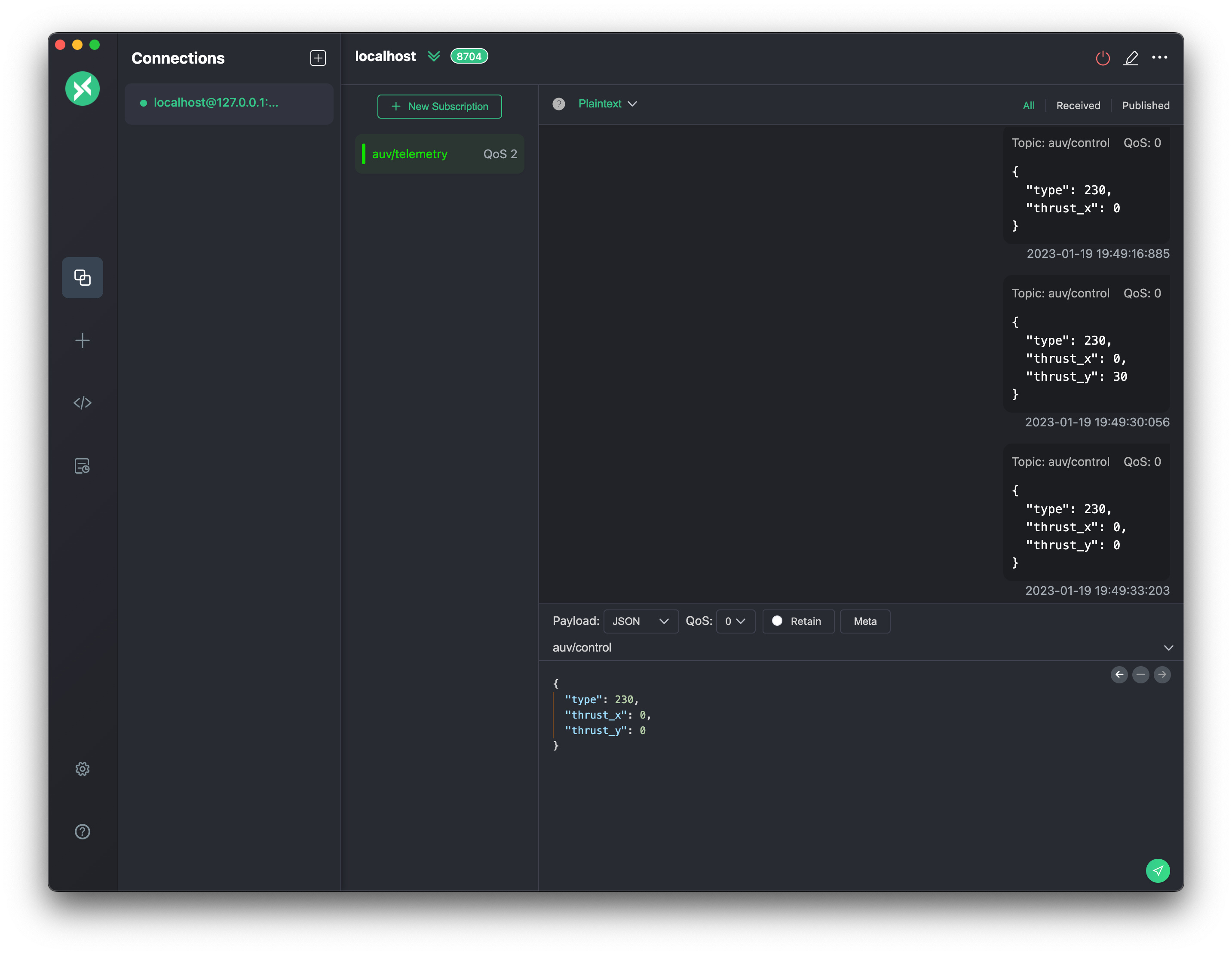Image resolution: width=1232 pixels, height=955 pixels.
Task: Click the green send message button
Action: [x=1157, y=870]
